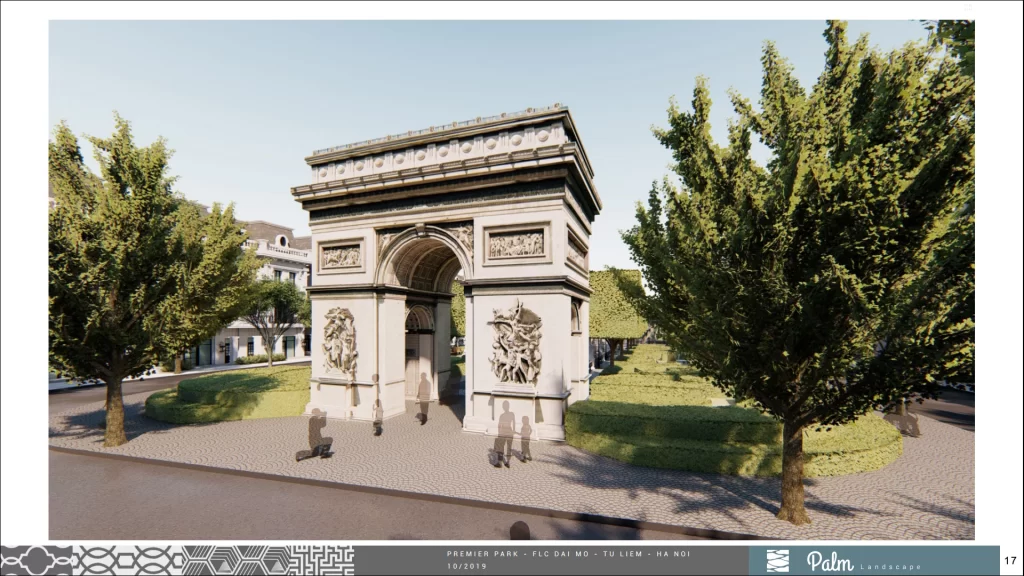Viewport: 1024px width, 576px height.
Task: Click the upper right rectangular relief panel
Action: 516,244
